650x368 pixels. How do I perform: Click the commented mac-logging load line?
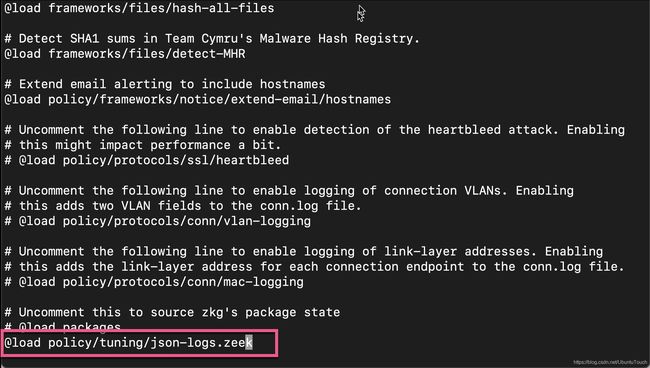[x=154, y=282]
